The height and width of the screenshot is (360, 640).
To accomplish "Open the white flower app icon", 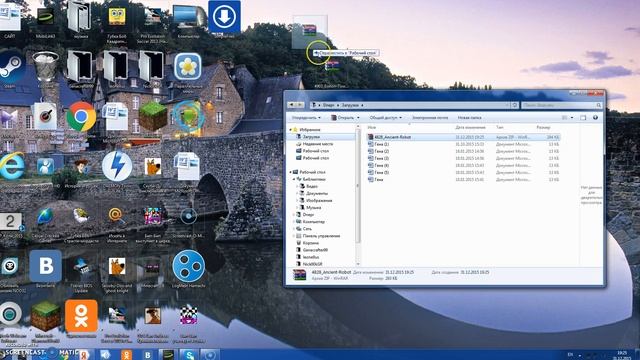I will tap(188, 67).
